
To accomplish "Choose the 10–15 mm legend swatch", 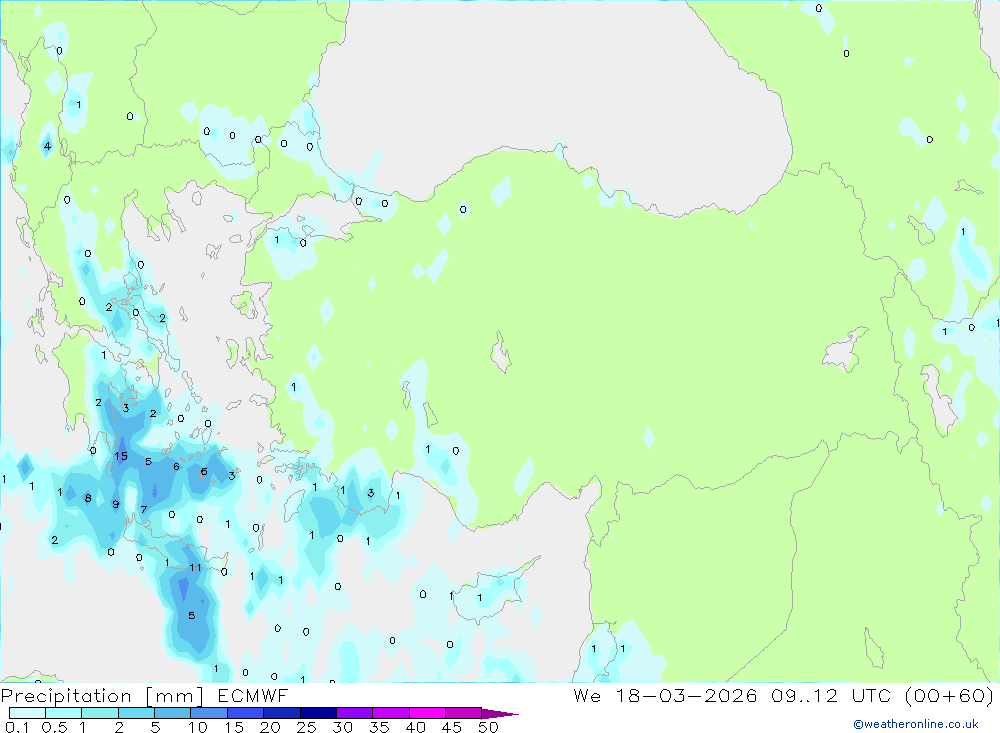I will [x=209, y=713].
